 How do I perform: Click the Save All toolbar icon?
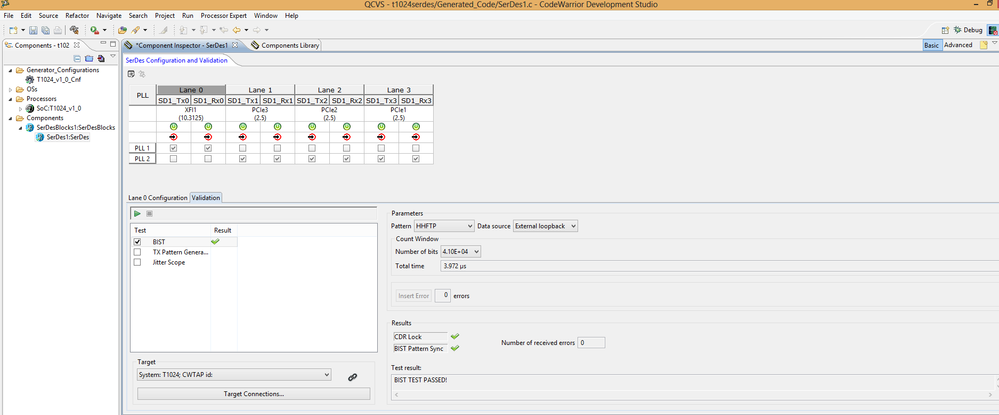click(x=45, y=30)
